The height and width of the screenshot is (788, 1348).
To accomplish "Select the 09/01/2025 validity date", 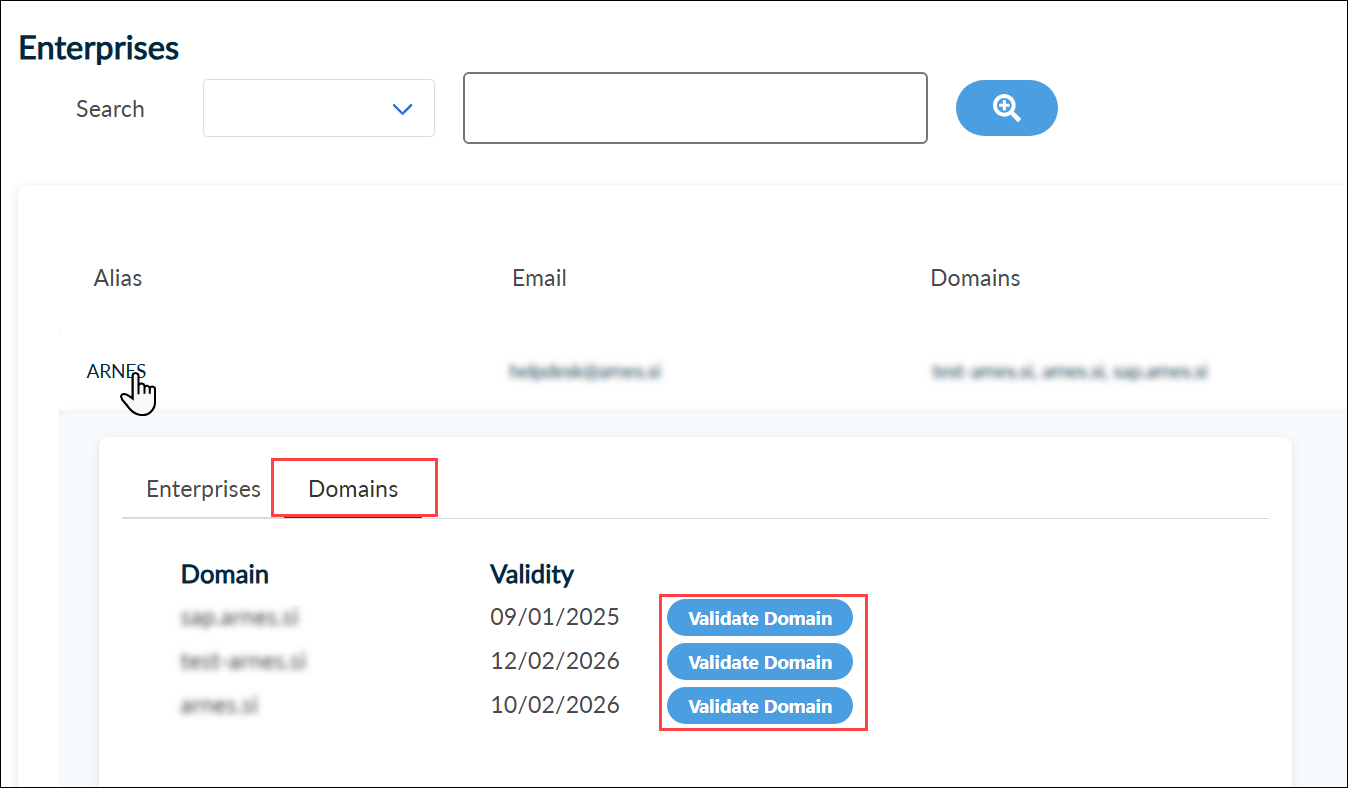I will pyautogui.click(x=555, y=617).
